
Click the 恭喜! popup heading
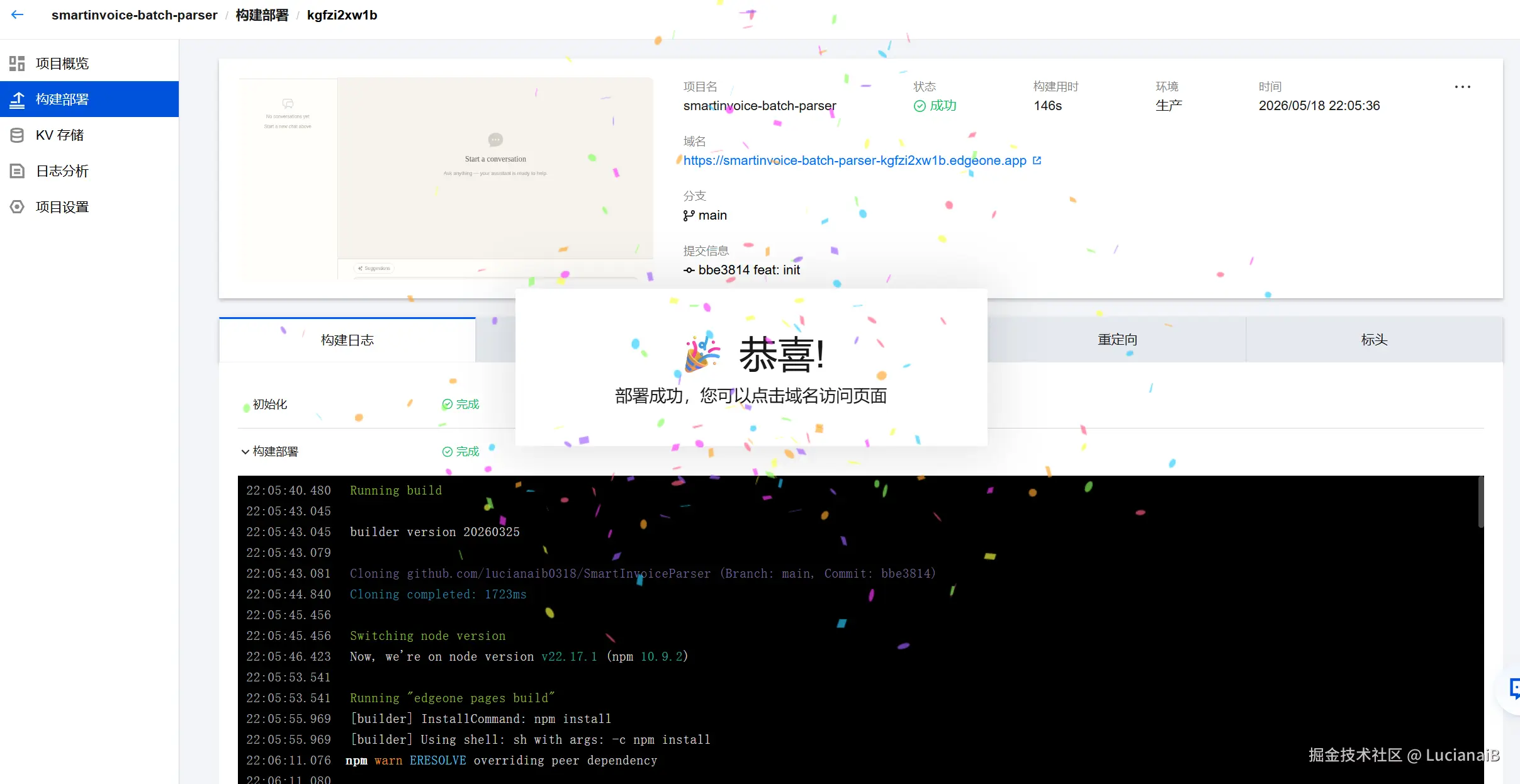tap(782, 354)
